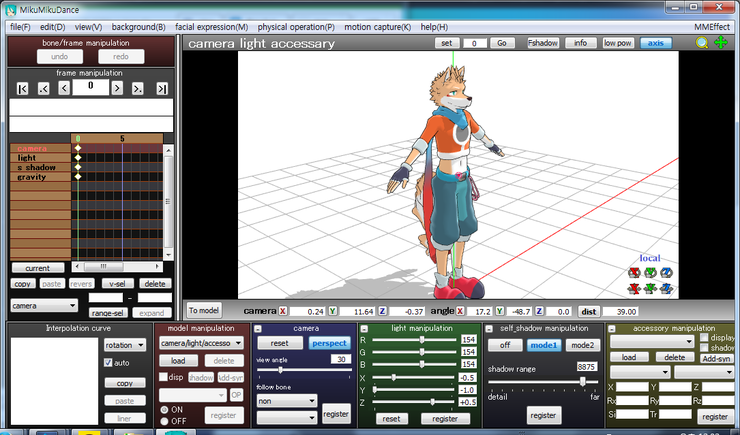Click the current frame number field

(x=91, y=87)
